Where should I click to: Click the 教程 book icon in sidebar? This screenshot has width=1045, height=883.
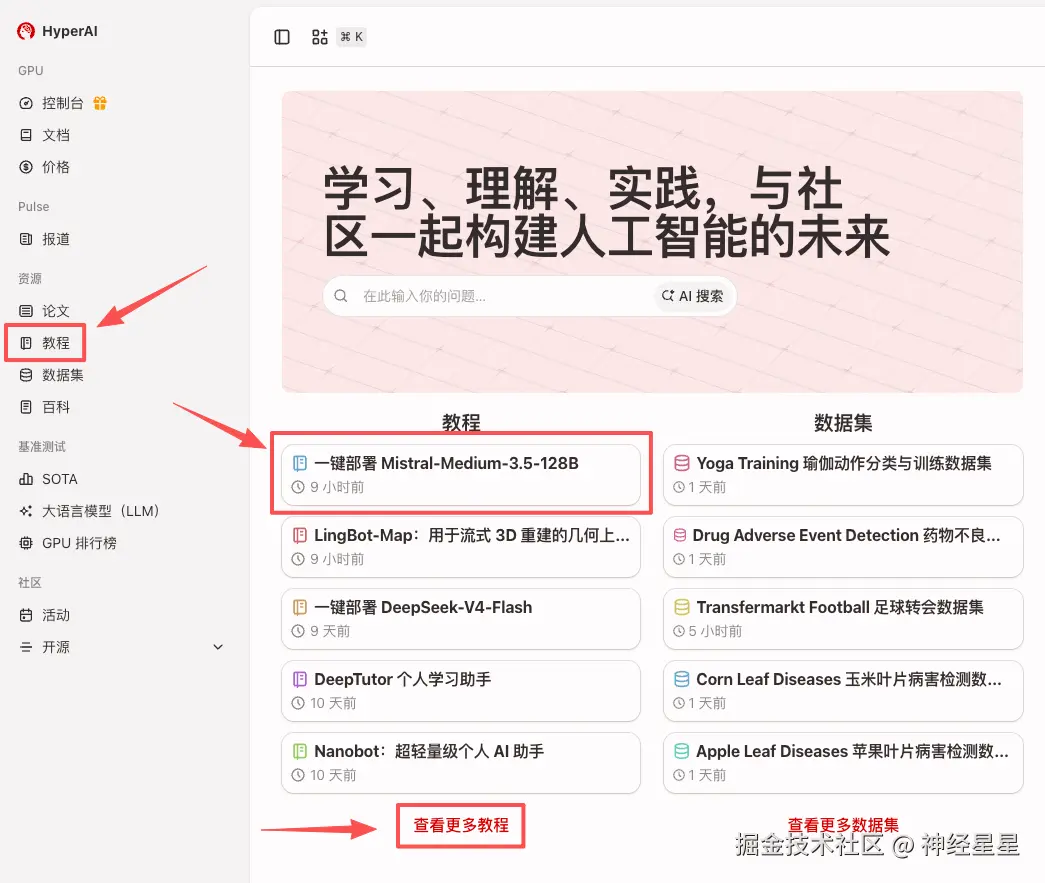click(26, 343)
